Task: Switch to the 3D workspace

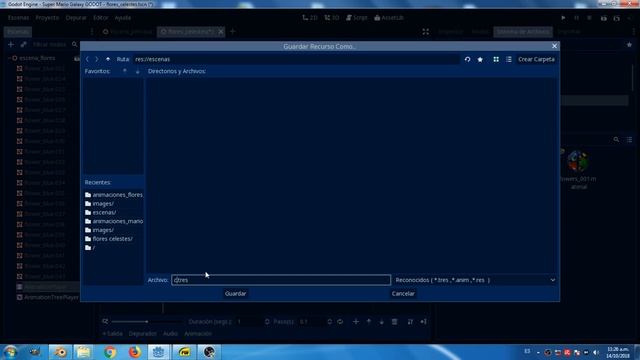Action: [332, 18]
